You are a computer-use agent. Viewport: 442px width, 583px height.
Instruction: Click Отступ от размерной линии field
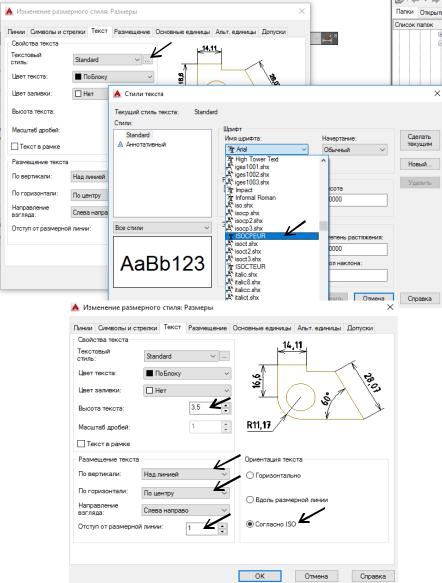(201, 528)
